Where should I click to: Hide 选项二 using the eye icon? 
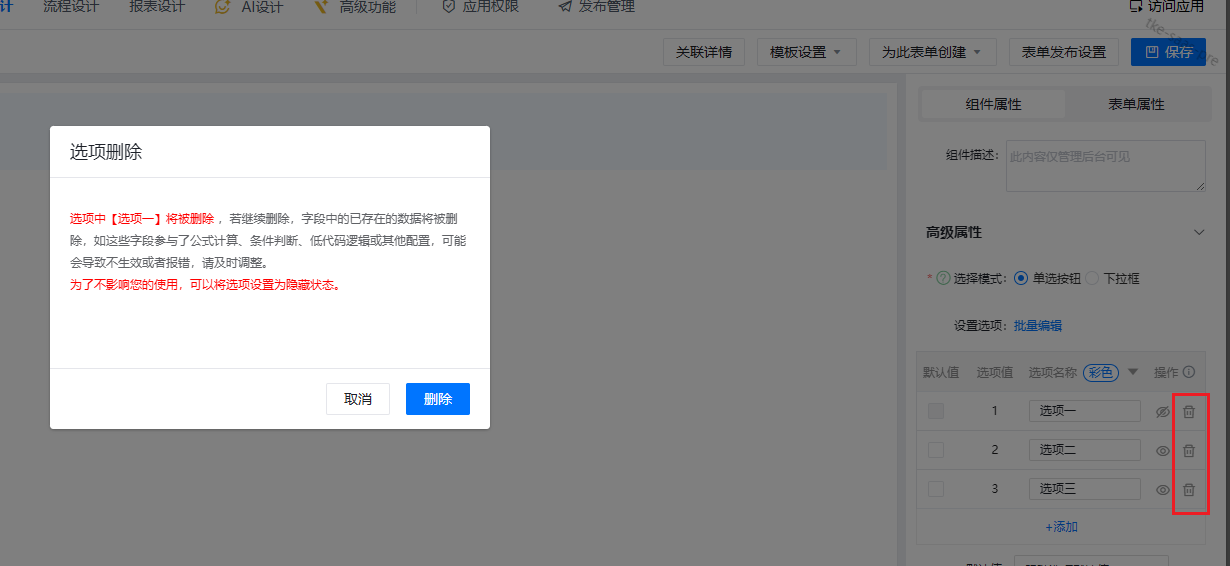coord(1162,451)
